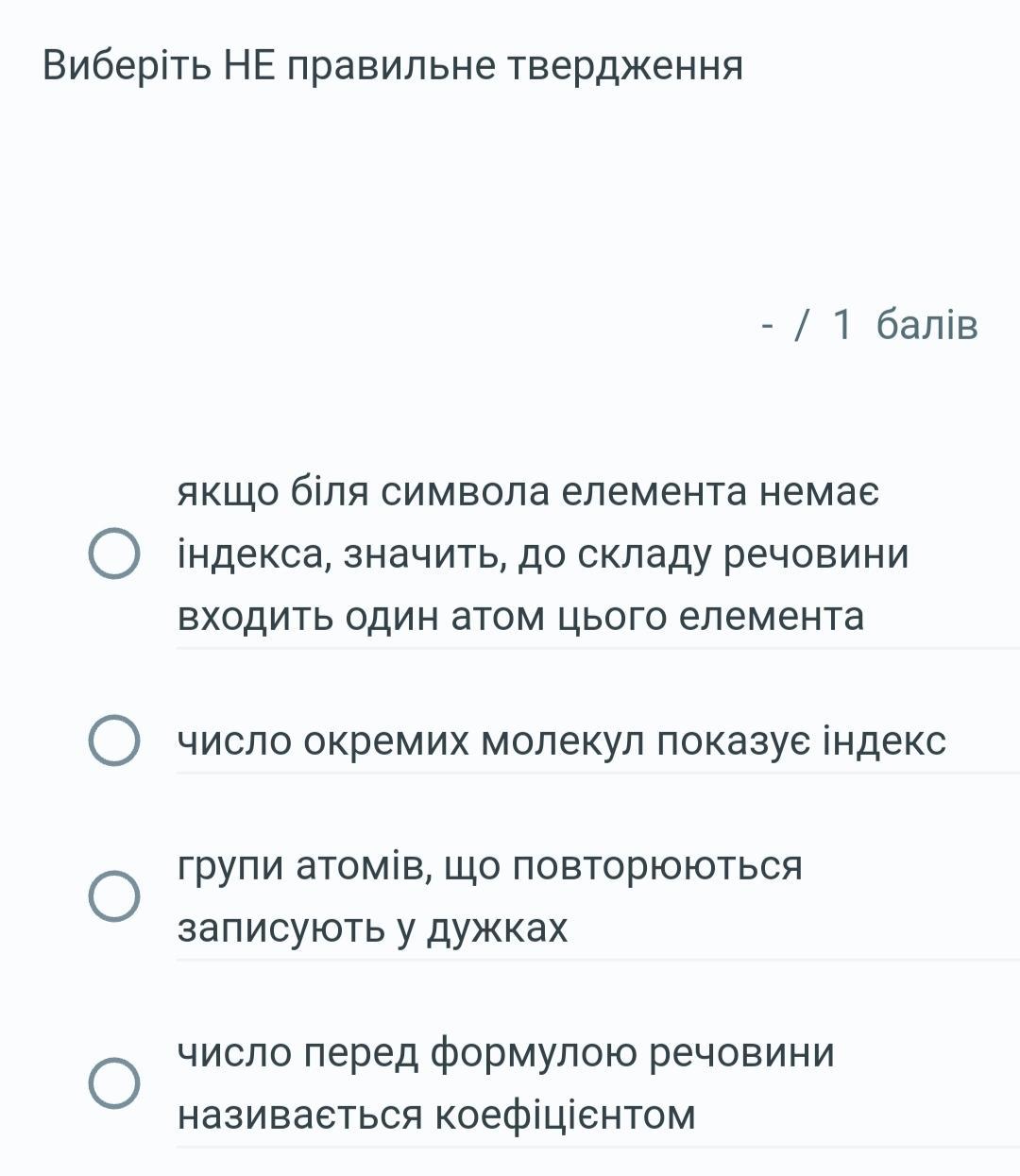
Task: Click the text line 'число перед формулою речовини'
Action: coord(506,1052)
